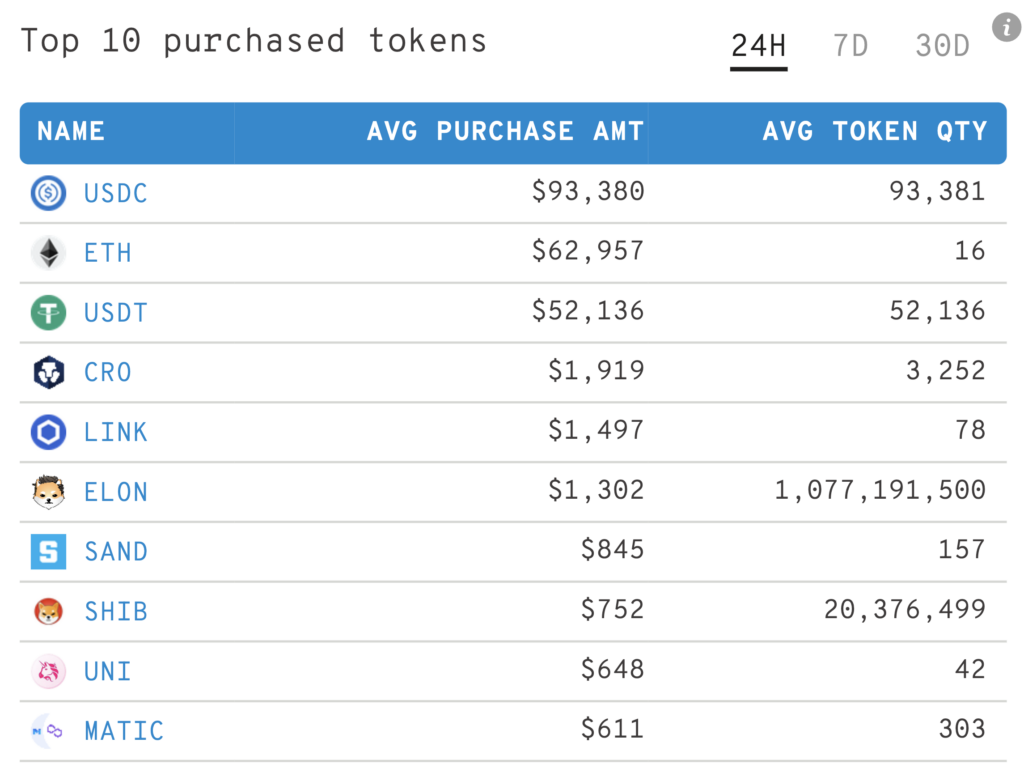Switch to the 30D timeframe tab
The image size is (1024, 768).
(x=942, y=46)
